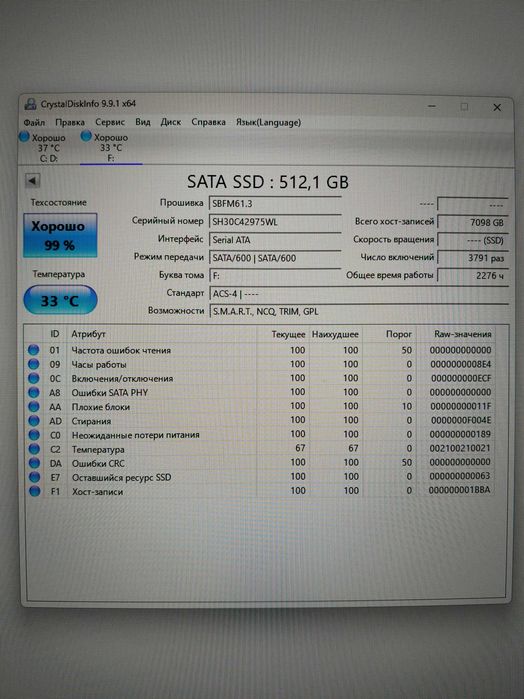Minimize the CrystalDiskInfo window

(x=432, y=106)
